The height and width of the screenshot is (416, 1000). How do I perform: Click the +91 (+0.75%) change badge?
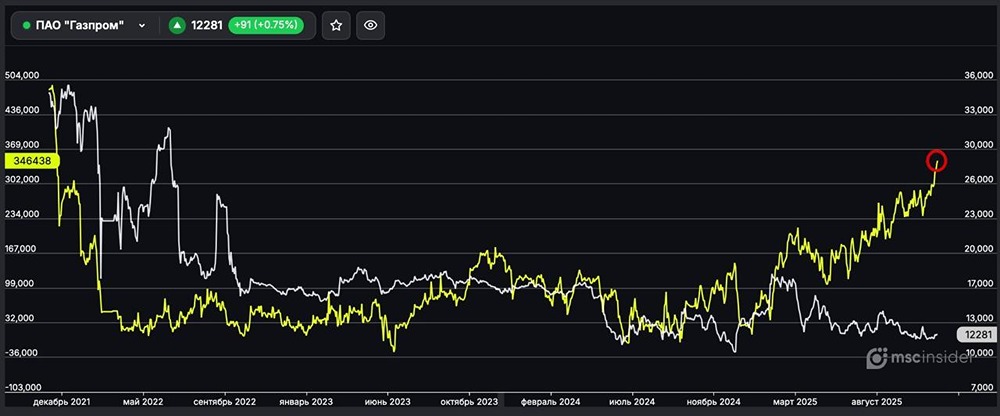[265, 25]
